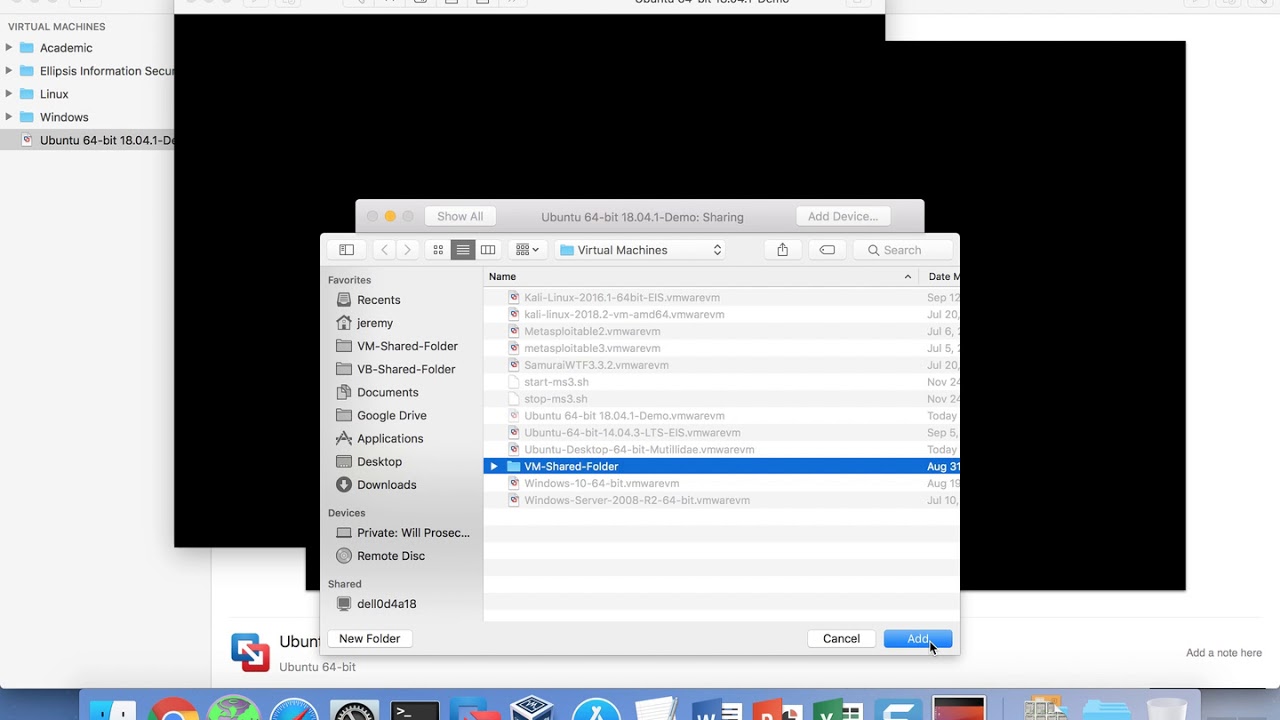Expand Windows folder in library

point(9,117)
